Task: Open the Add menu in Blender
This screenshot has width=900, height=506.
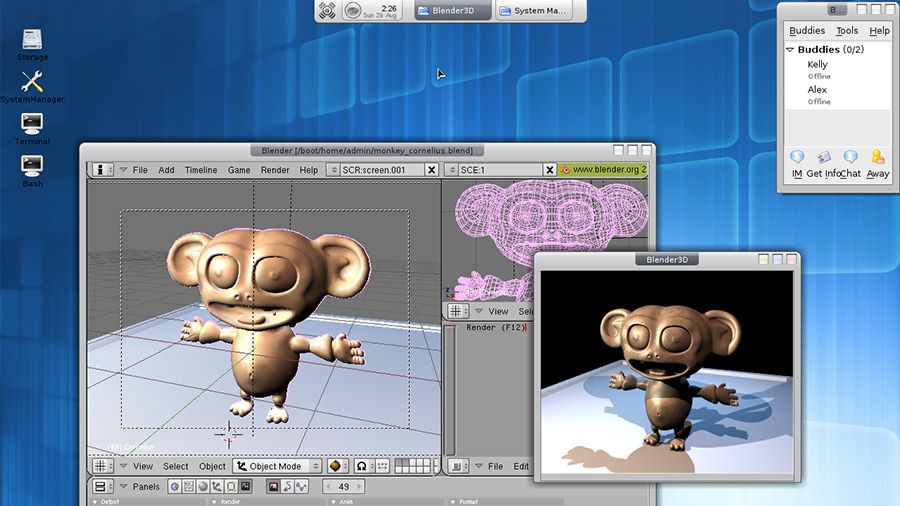Action: (x=166, y=170)
